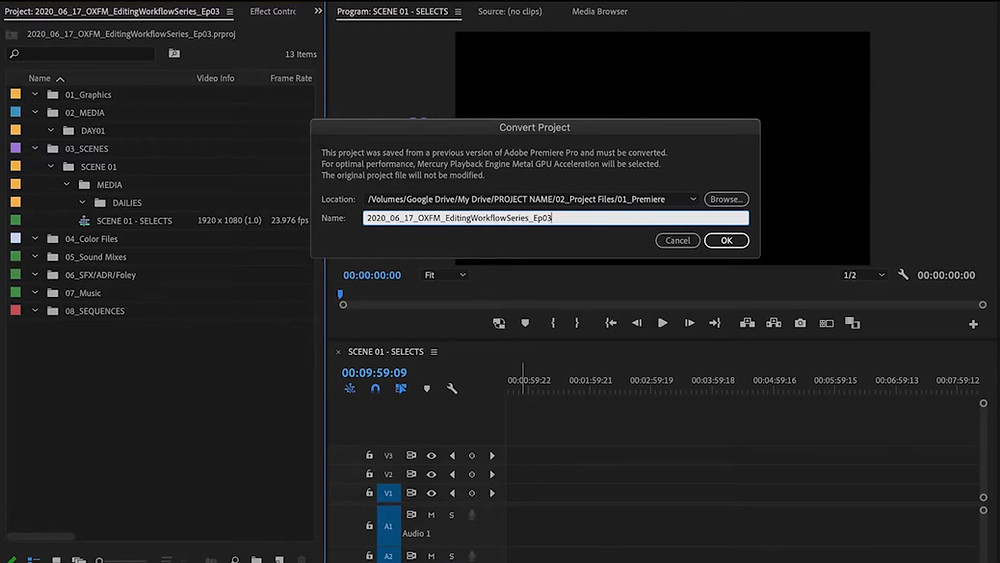Screen dimensions: 1000x563
Task: Toggle Snap in the timeline magnet icon
Action: click(x=375, y=388)
